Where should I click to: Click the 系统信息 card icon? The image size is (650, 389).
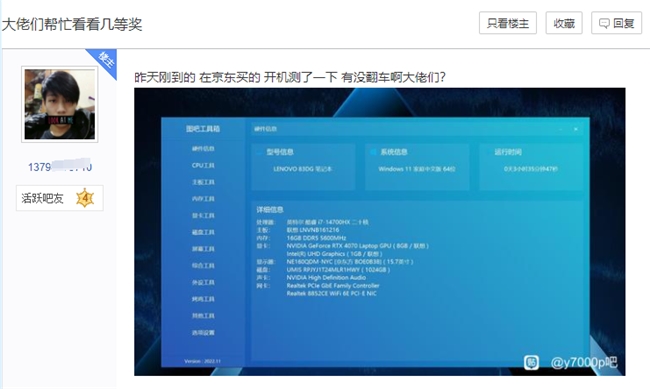(x=373, y=152)
